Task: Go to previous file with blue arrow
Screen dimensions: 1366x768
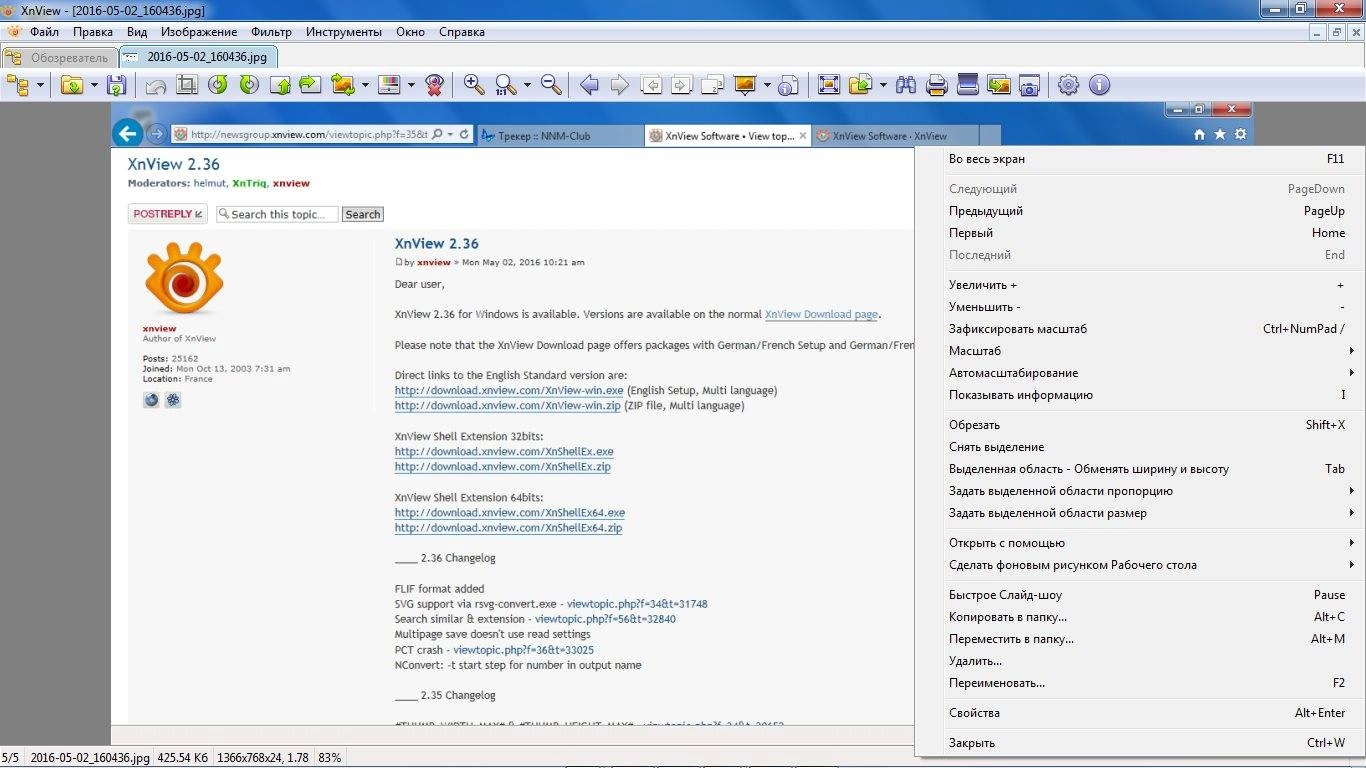Action: coord(590,86)
